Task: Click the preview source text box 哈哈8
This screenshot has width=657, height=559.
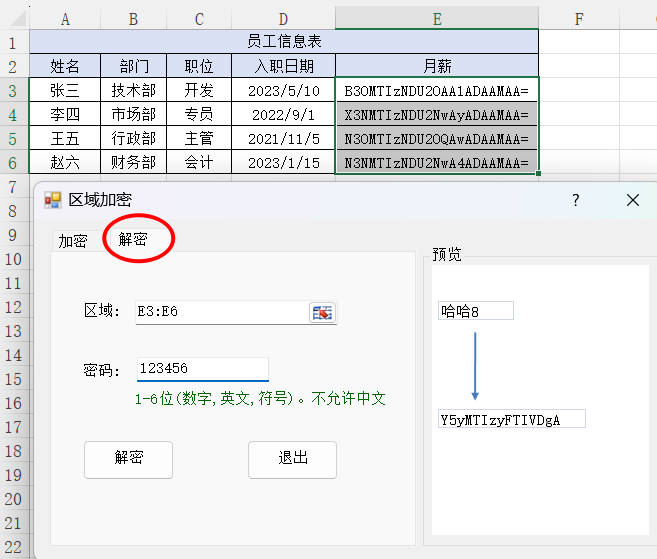Action: click(x=475, y=311)
